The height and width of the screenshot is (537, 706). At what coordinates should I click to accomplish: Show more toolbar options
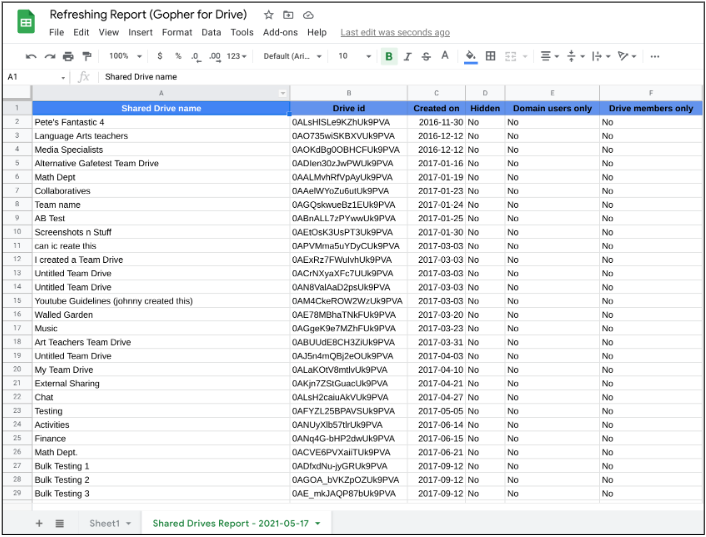[655, 56]
